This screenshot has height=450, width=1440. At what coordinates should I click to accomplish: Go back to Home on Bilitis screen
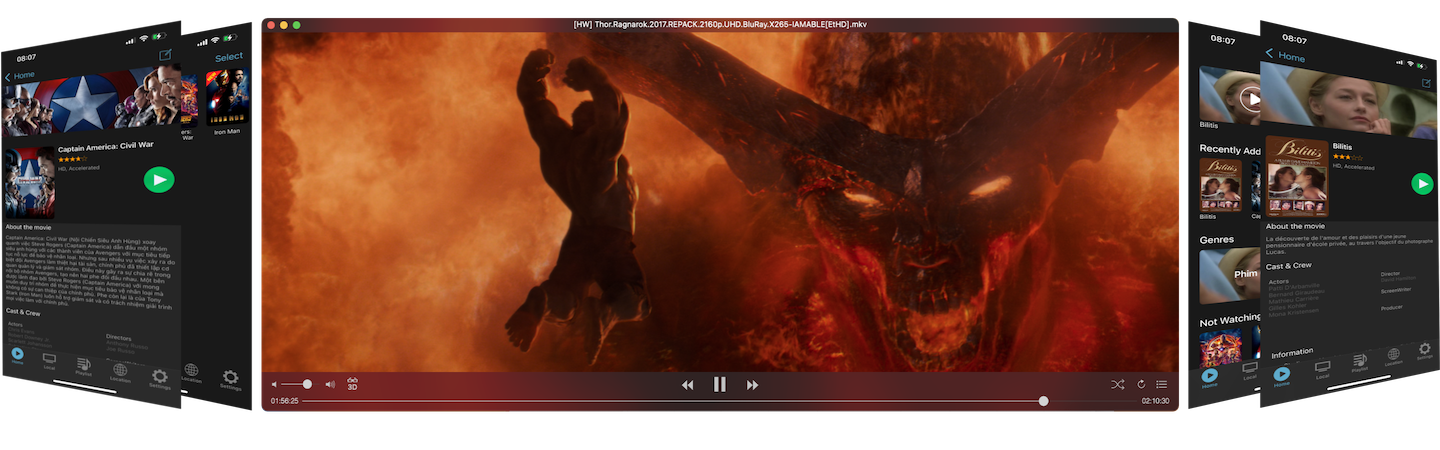pos(1285,56)
